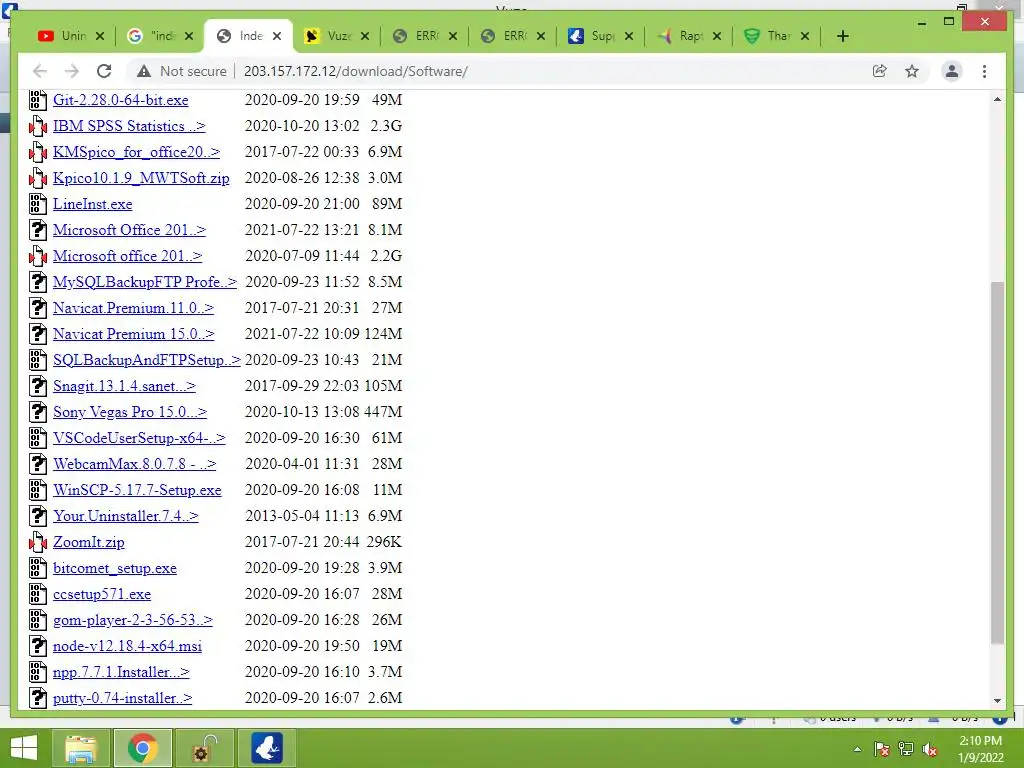1024x768 pixels.
Task: Click archive icon beside KMSpico_for_office20
Action: (38, 152)
